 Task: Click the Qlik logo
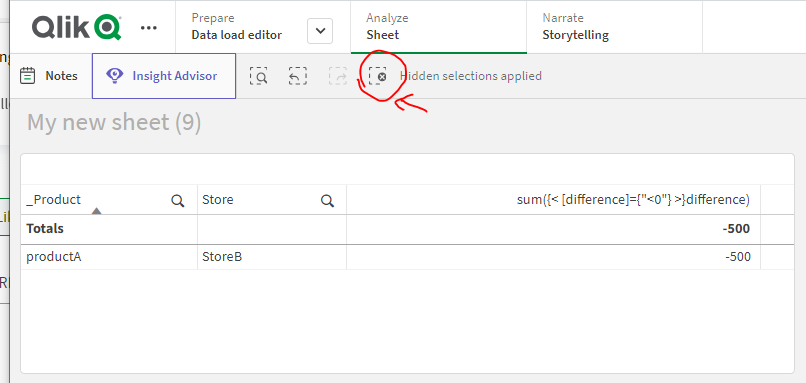77,27
